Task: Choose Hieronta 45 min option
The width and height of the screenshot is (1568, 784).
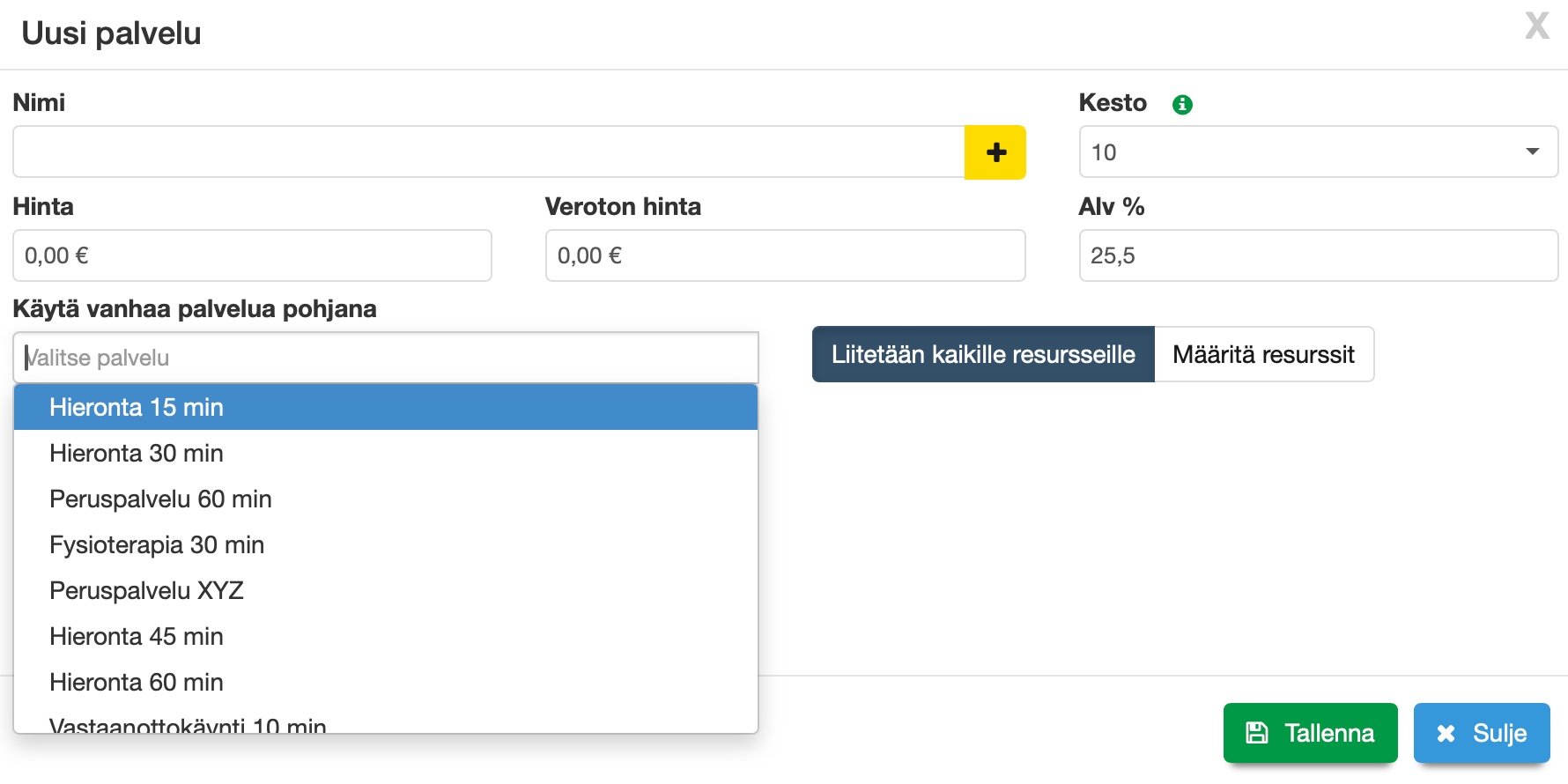Action: point(386,636)
